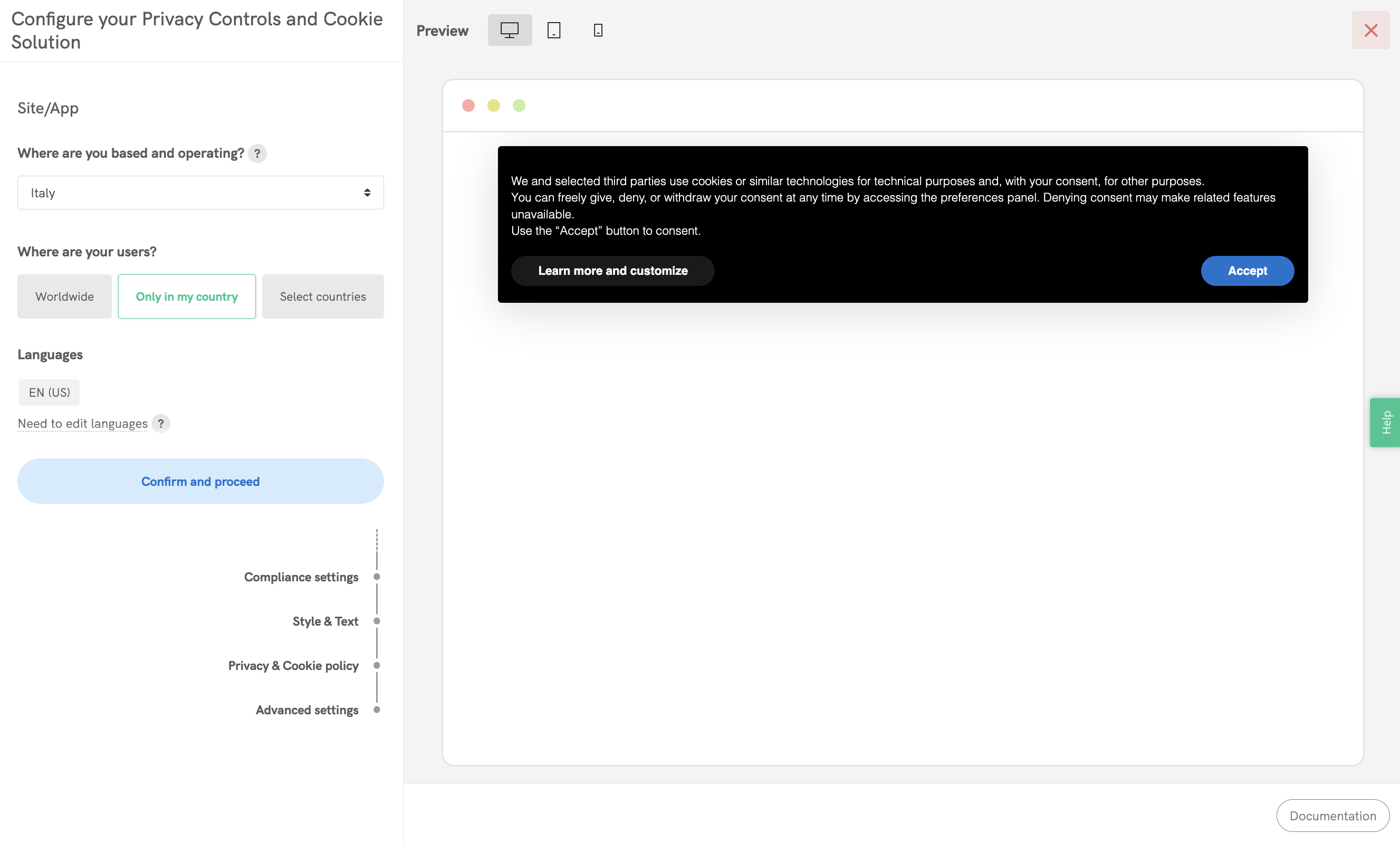
Task: Switch preview to tablet view
Action: [x=554, y=30]
